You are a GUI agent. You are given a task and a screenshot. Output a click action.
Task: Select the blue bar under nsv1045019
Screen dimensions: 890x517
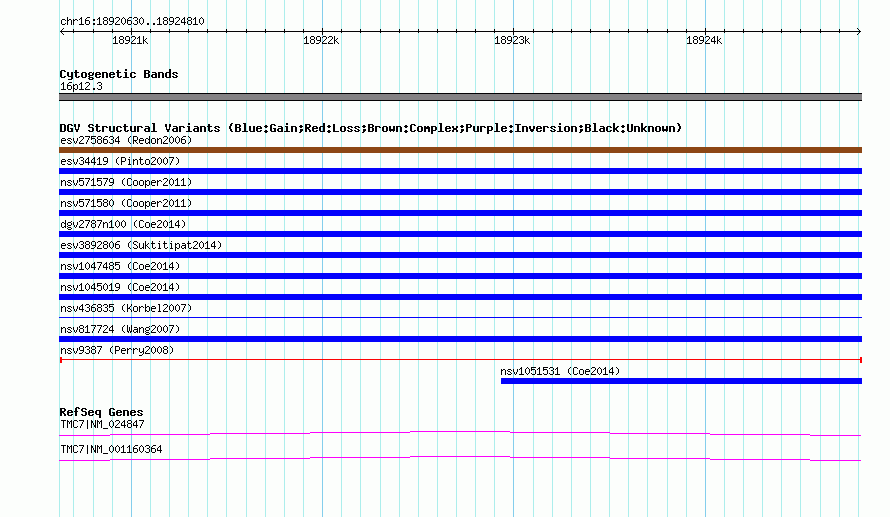[x=460, y=297]
